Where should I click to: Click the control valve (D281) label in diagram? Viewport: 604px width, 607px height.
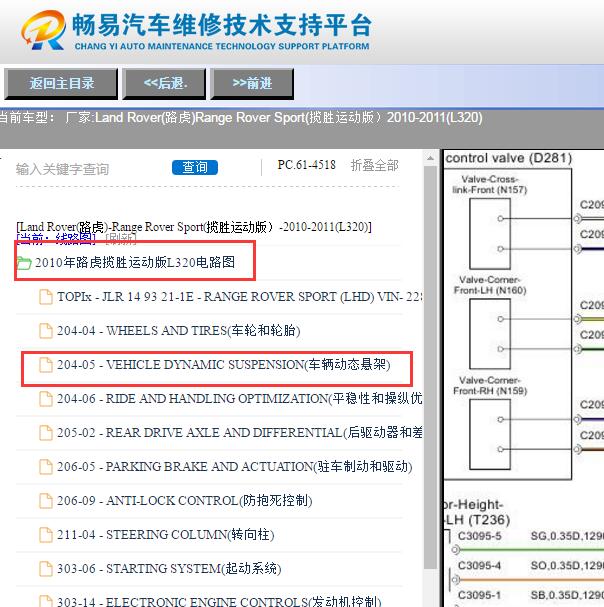[508, 158]
